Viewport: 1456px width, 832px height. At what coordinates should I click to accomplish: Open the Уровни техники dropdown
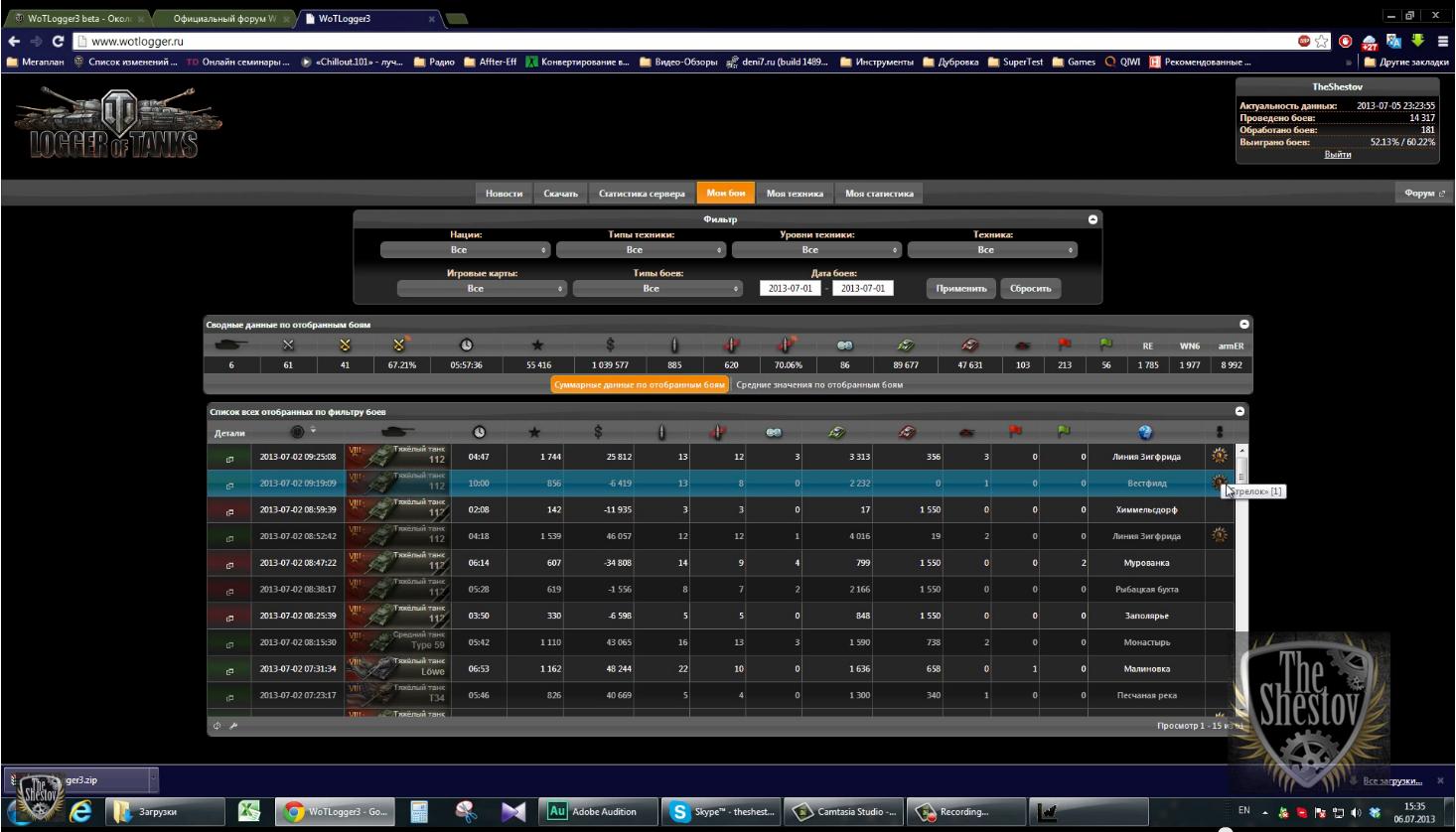pos(817,250)
